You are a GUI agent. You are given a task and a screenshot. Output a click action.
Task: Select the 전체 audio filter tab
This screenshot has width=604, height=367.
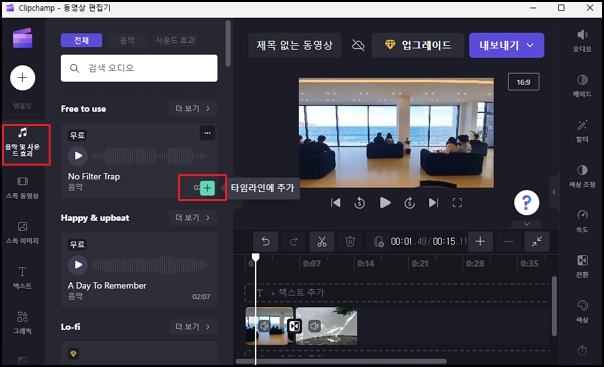coord(81,40)
